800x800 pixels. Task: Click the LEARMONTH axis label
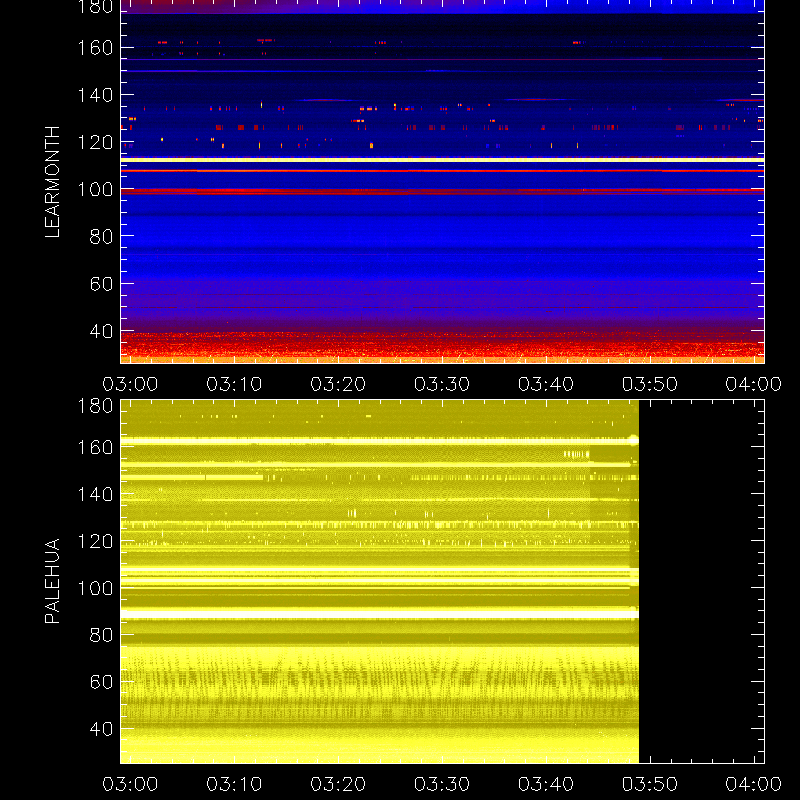(53, 182)
